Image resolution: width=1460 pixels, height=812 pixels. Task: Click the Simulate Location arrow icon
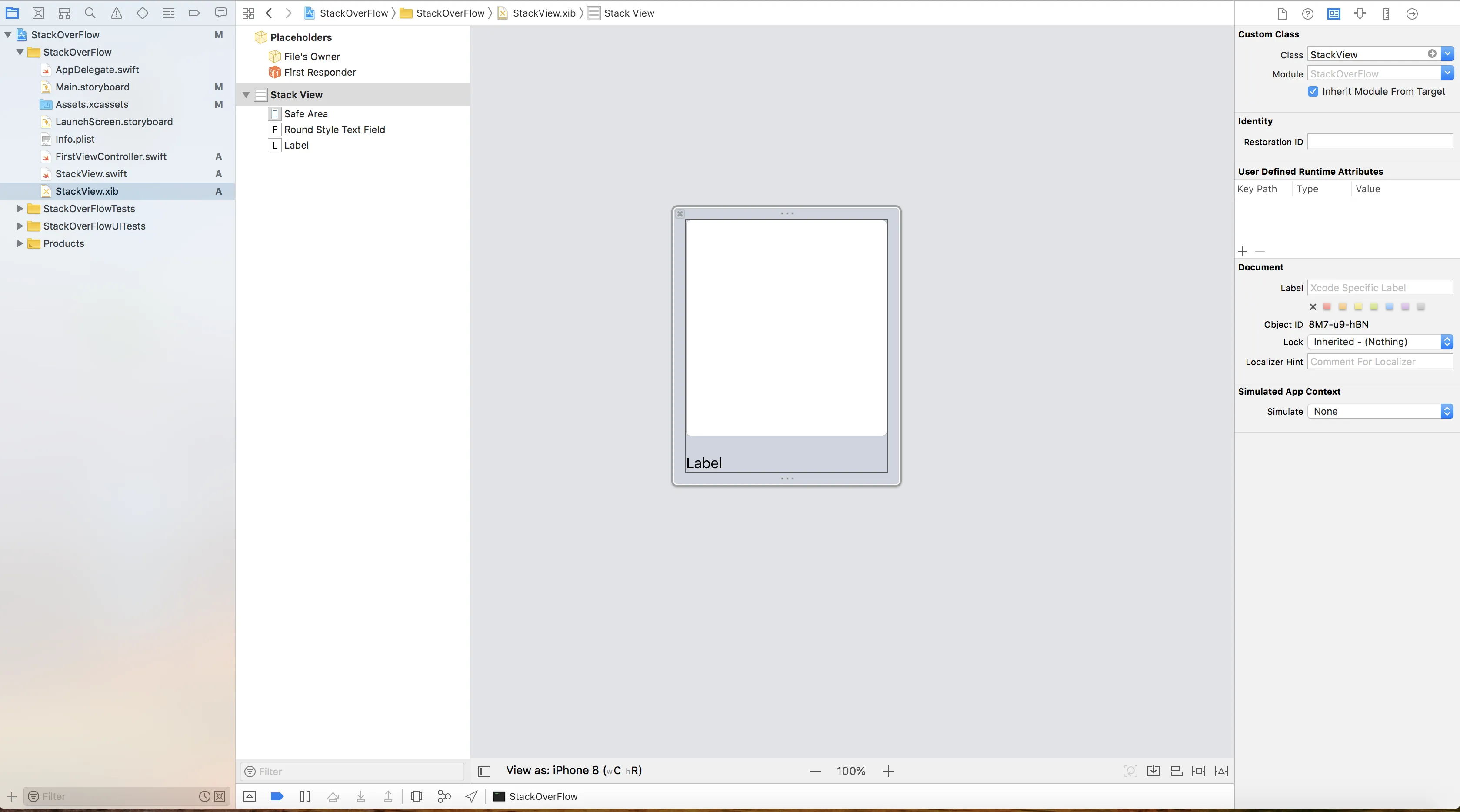point(471,796)
